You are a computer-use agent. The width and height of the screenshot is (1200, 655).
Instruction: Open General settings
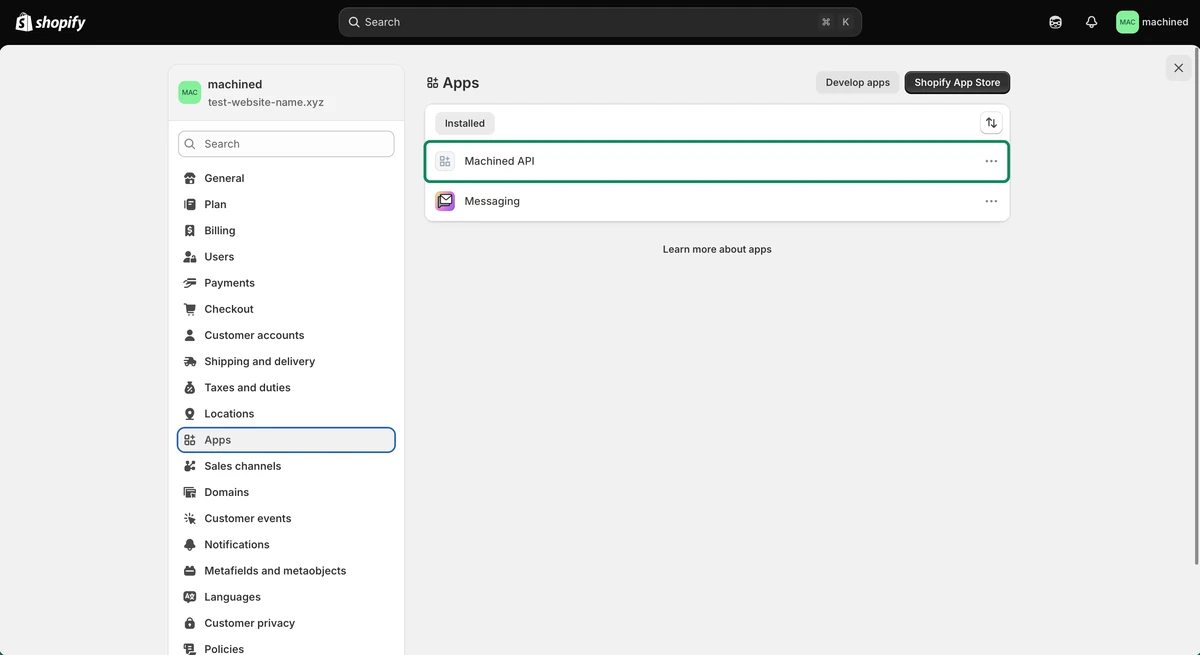(x=286, y=178)
